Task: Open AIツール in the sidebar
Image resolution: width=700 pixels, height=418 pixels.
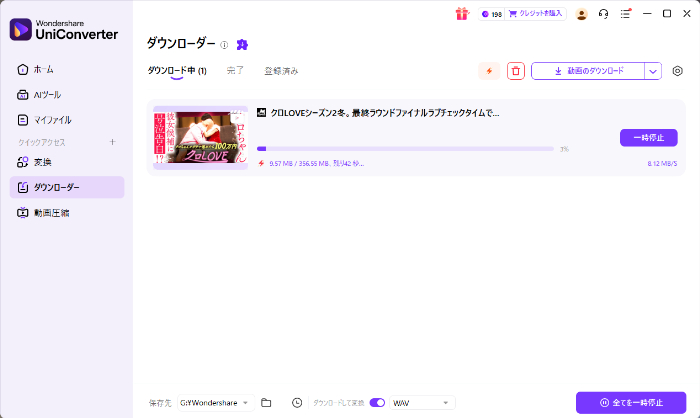Action: 67,95
